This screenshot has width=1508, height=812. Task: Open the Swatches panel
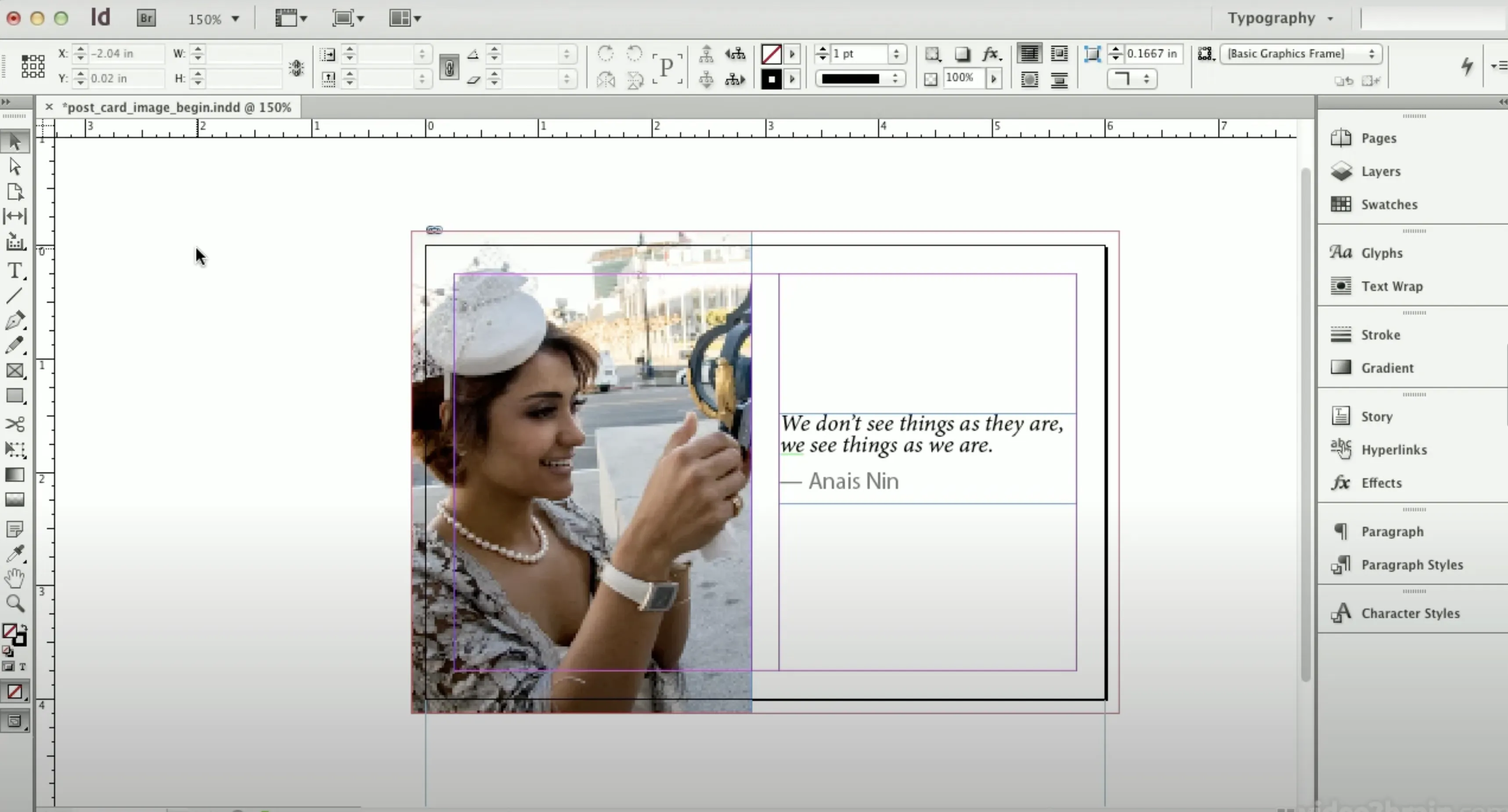point(1388,205)
